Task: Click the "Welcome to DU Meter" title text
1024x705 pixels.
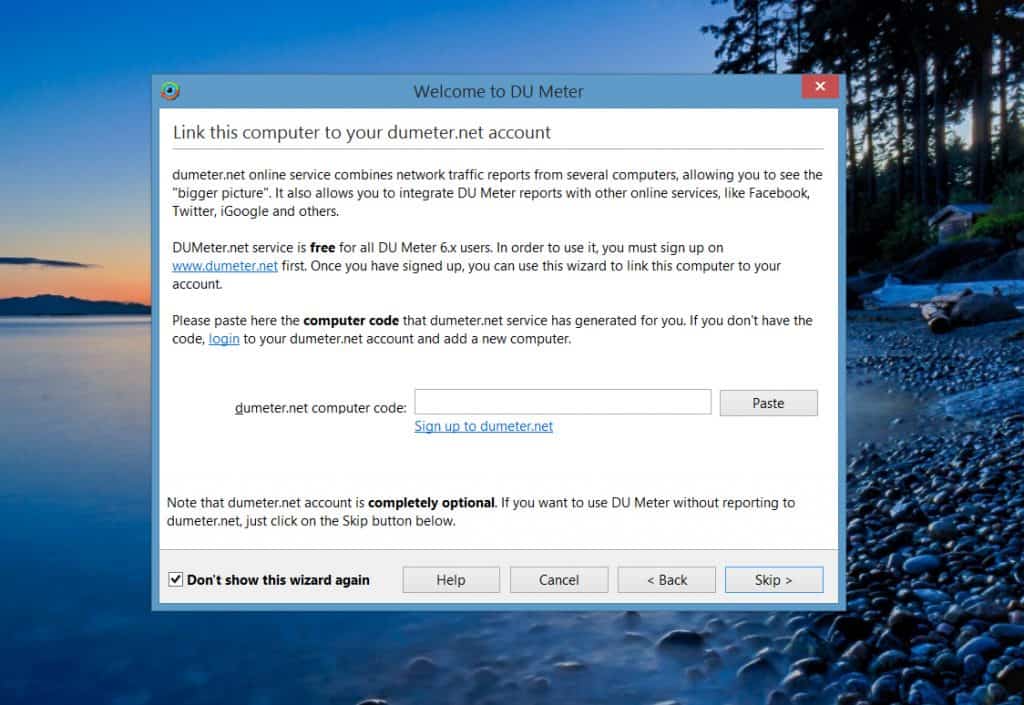Action: (498, 91)
